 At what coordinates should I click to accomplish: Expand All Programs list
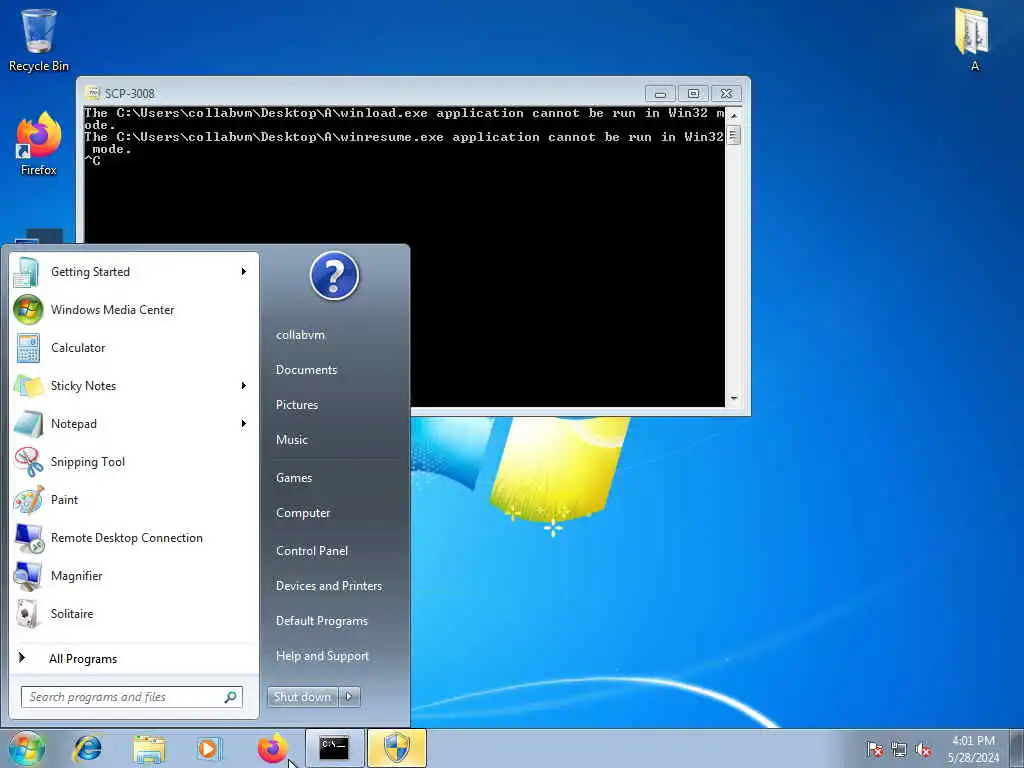pos(134,658)
